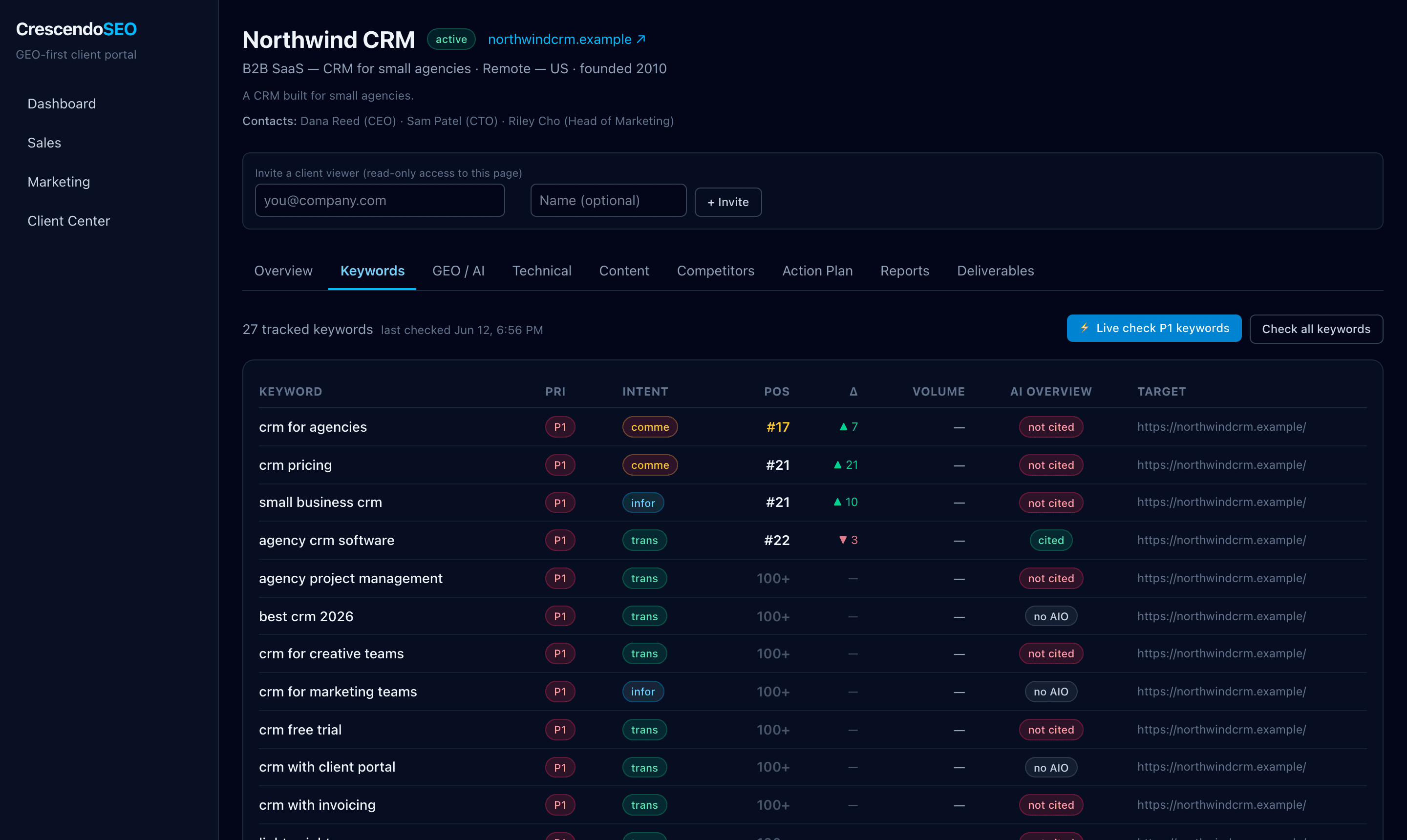Switch to the GEO / AI tab

click(x=458, y=271)
